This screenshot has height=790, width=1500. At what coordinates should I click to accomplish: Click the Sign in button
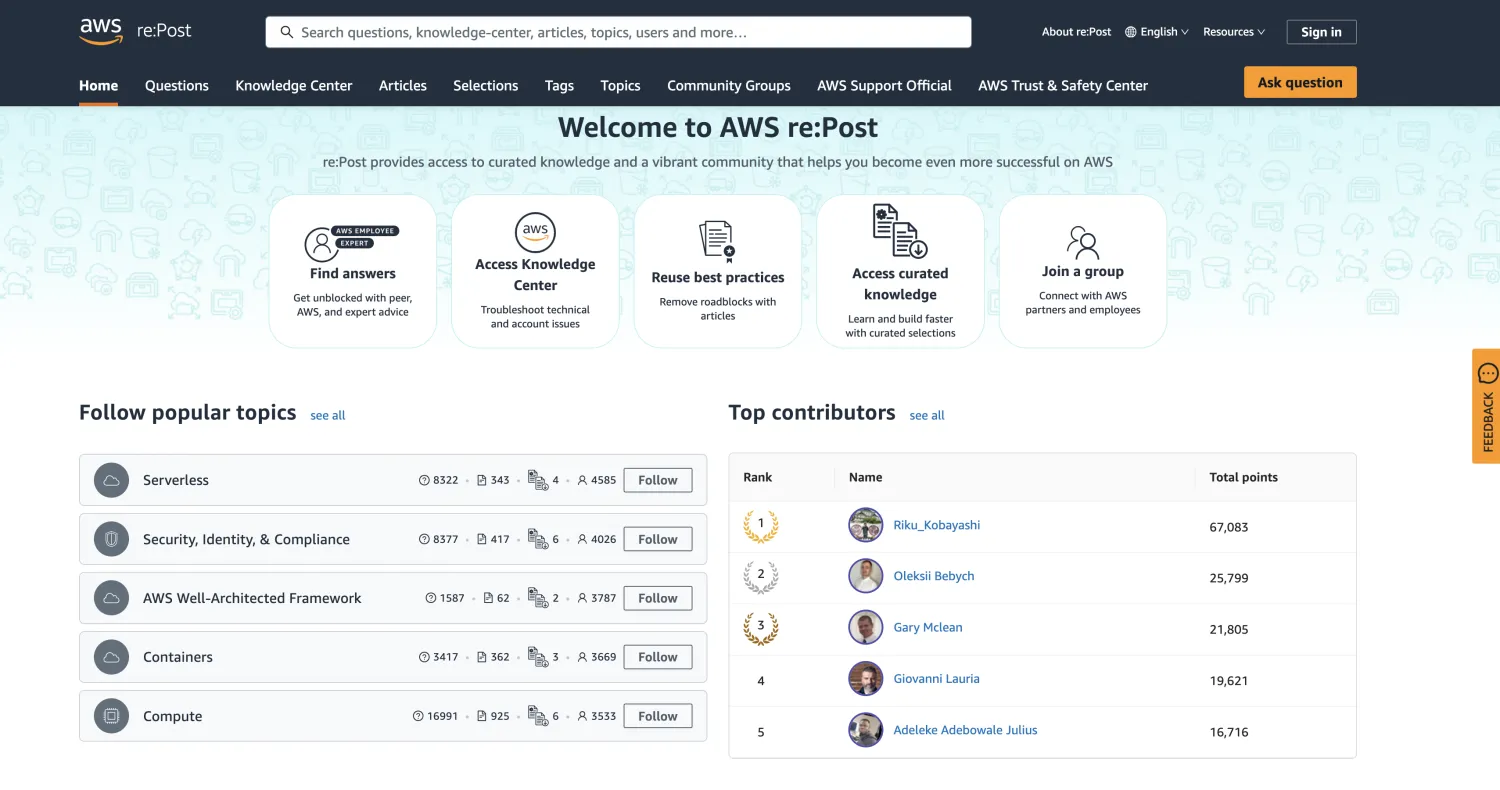click(x=1321, y=32)
